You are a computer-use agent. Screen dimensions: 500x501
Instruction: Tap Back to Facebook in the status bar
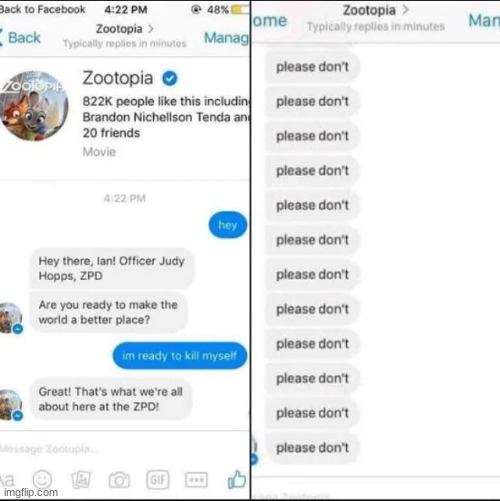click(x=42, y=9)
